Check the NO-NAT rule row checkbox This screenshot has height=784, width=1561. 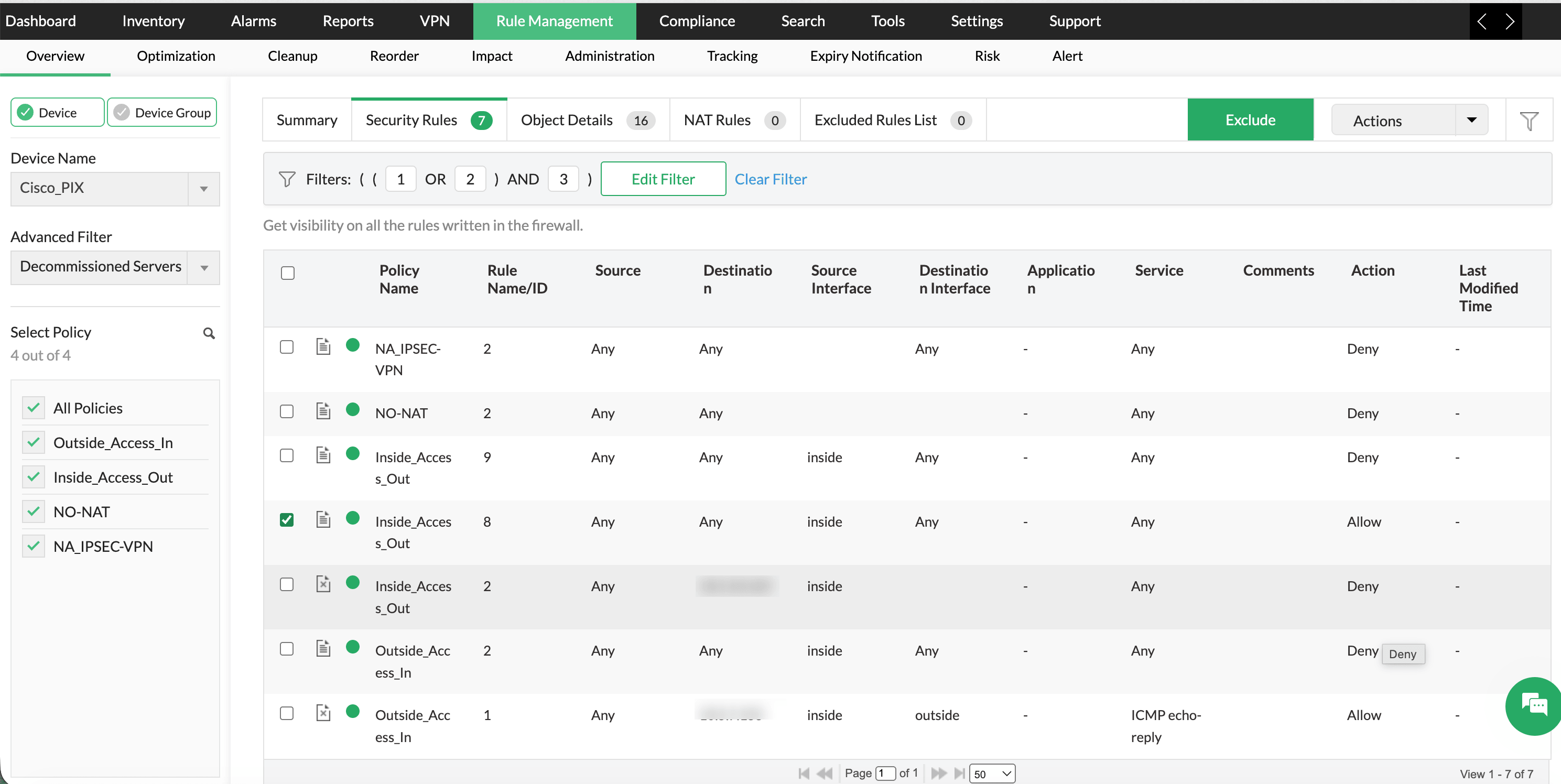click(287, 411)
